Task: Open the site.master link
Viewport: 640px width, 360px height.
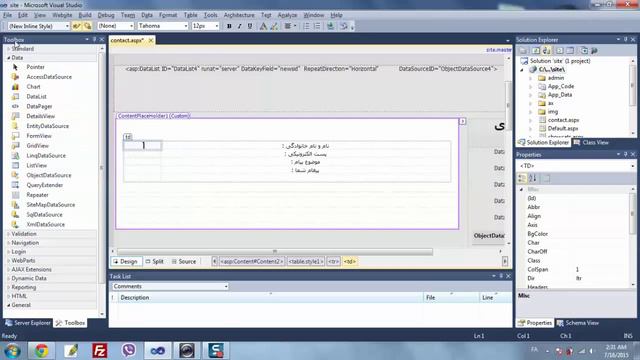Action: click(x=498, y=49)
